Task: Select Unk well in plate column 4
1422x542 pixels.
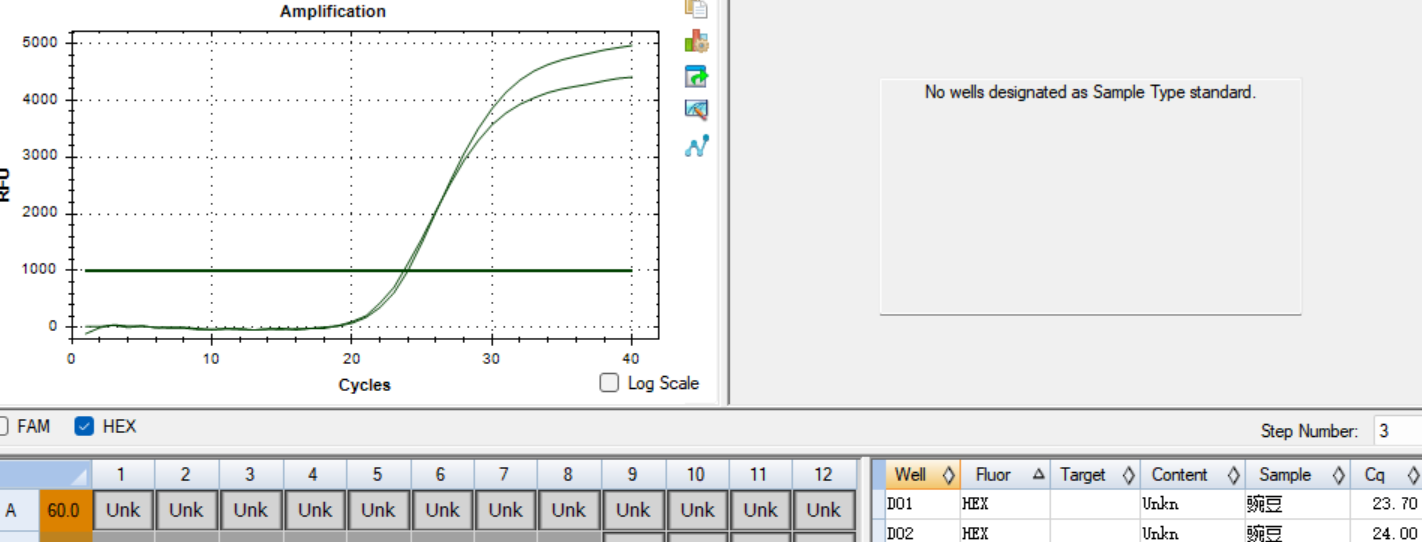Action: 314,510
